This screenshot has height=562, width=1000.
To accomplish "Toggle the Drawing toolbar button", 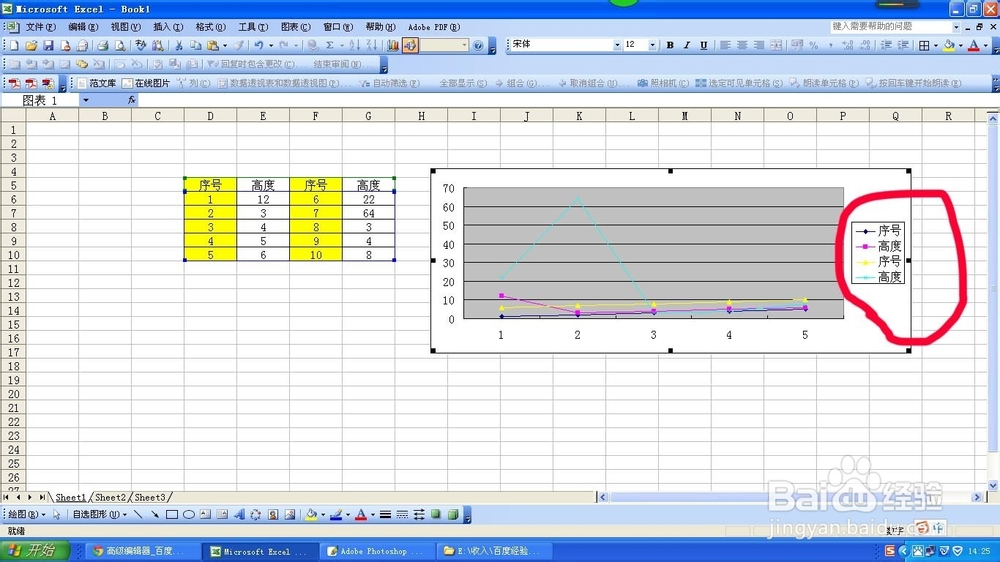I will (x=410, y=45).
